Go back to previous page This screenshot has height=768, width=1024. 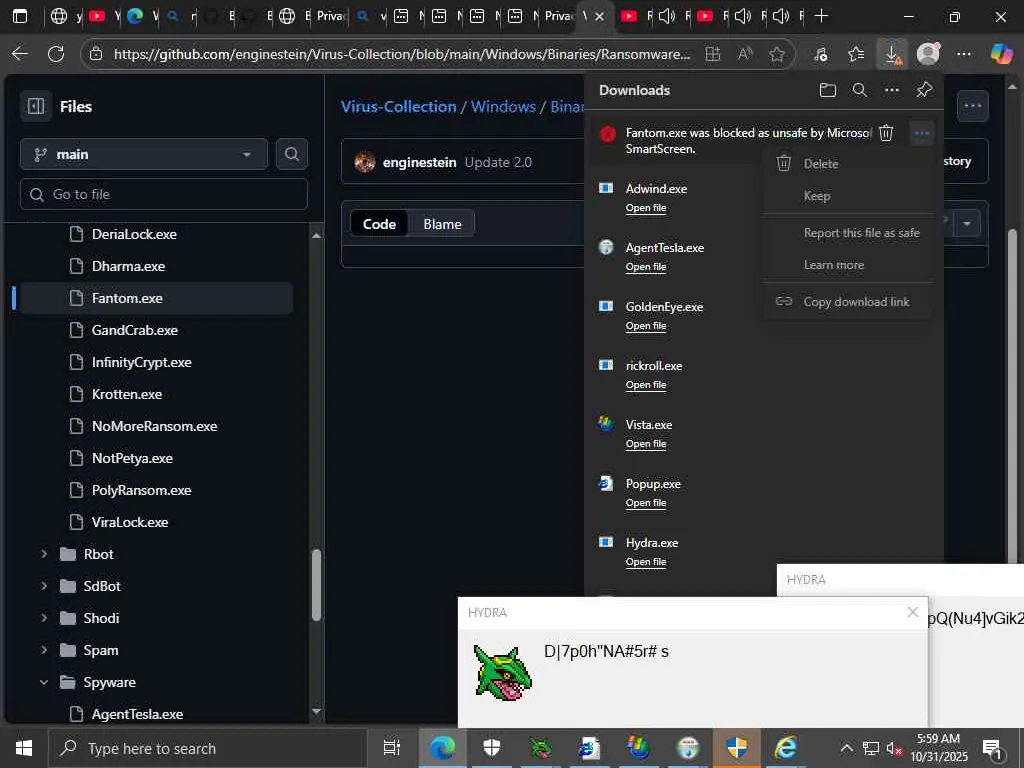pos(20,54)
